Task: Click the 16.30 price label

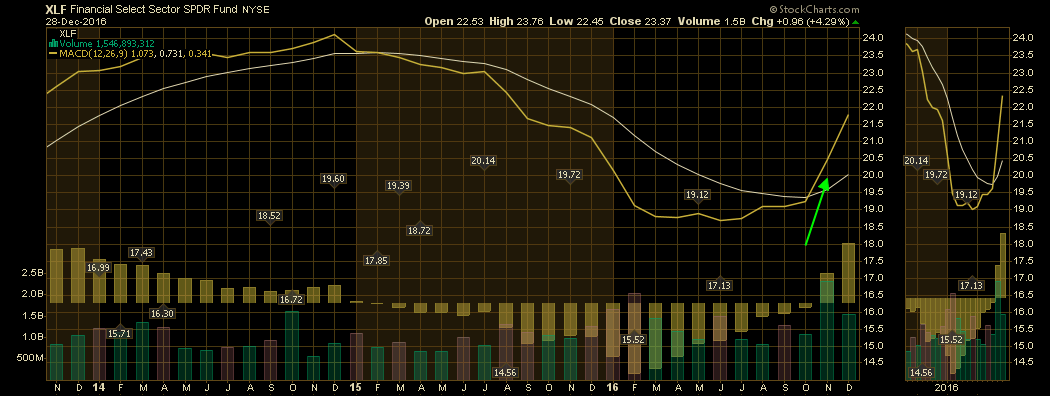Action: tap(161, 314)
